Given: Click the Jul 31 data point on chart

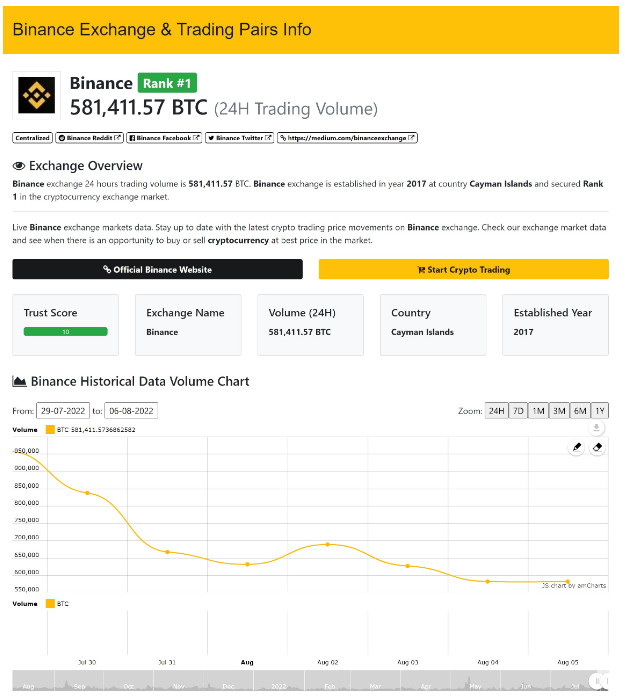Looking at the screenshot, I should 168,552.
